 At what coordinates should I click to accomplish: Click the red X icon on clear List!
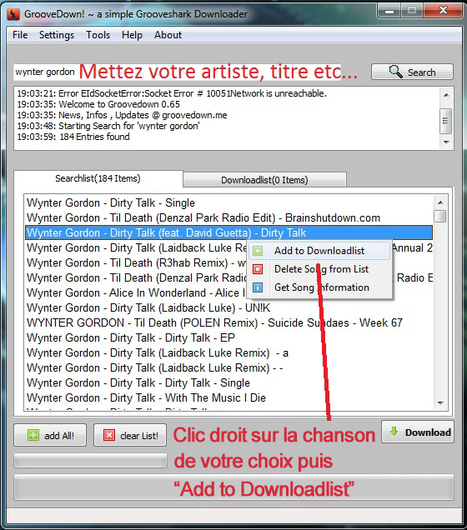point(109,435)
